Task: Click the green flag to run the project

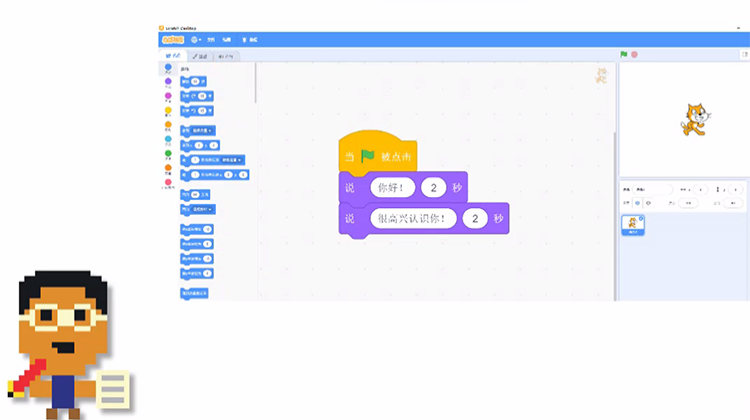Action: coord(624,54)
